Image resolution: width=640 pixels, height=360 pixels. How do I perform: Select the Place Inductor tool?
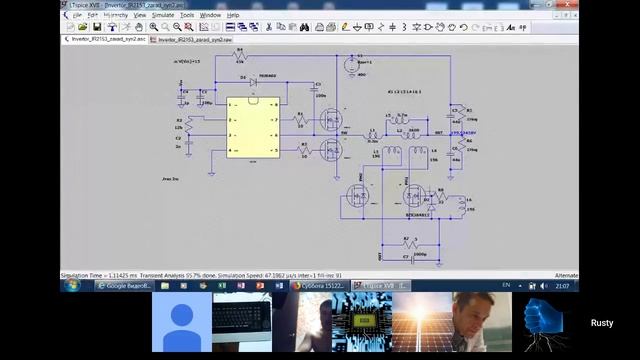coord(404,27)
